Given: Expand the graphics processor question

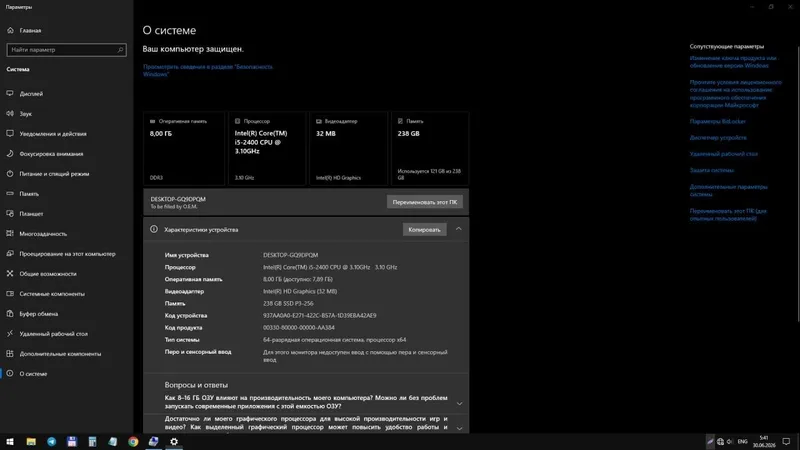Looking at the screenshot, I should (x=459, y=428).
